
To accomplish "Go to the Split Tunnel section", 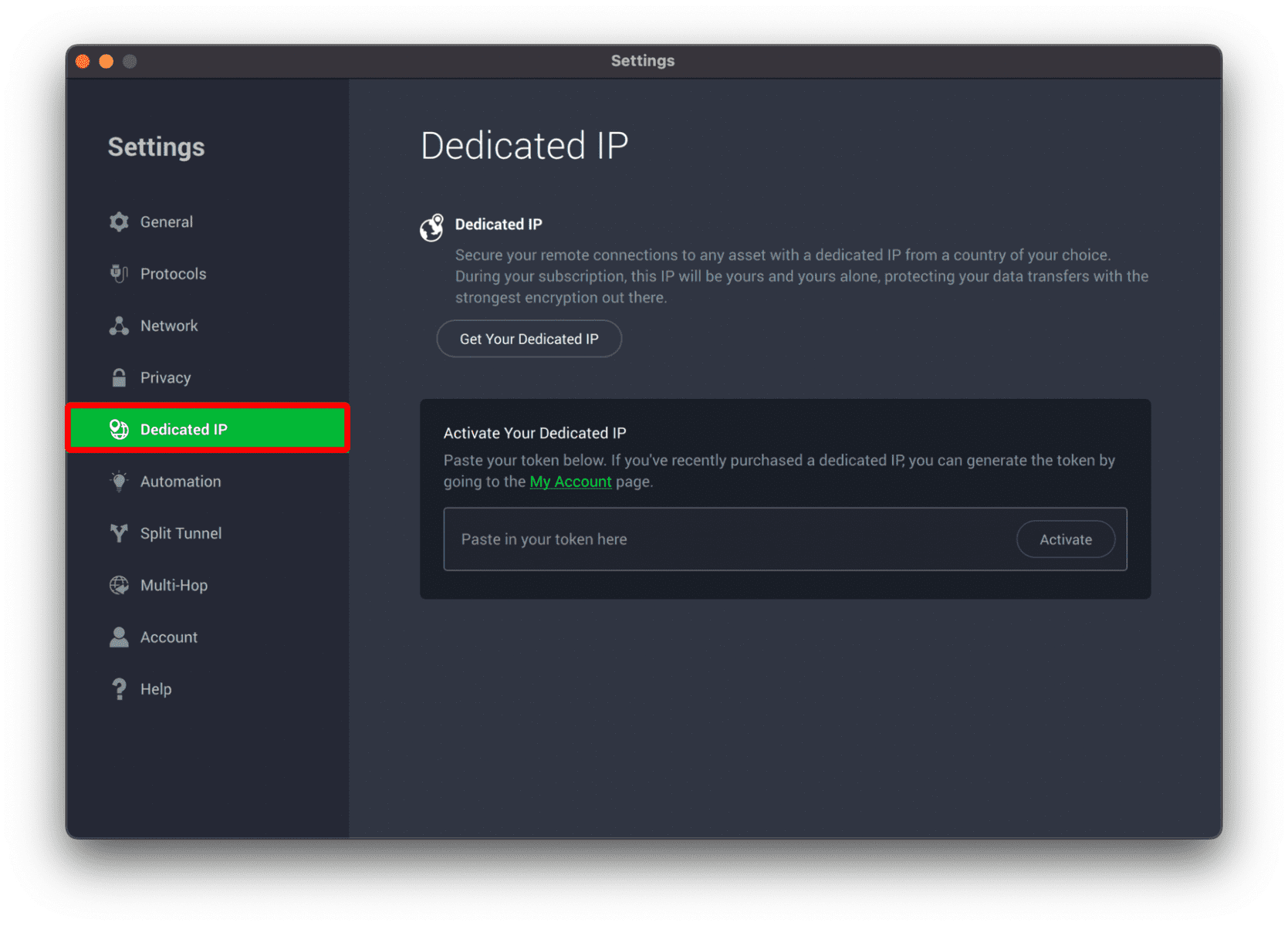I will 208,533.
